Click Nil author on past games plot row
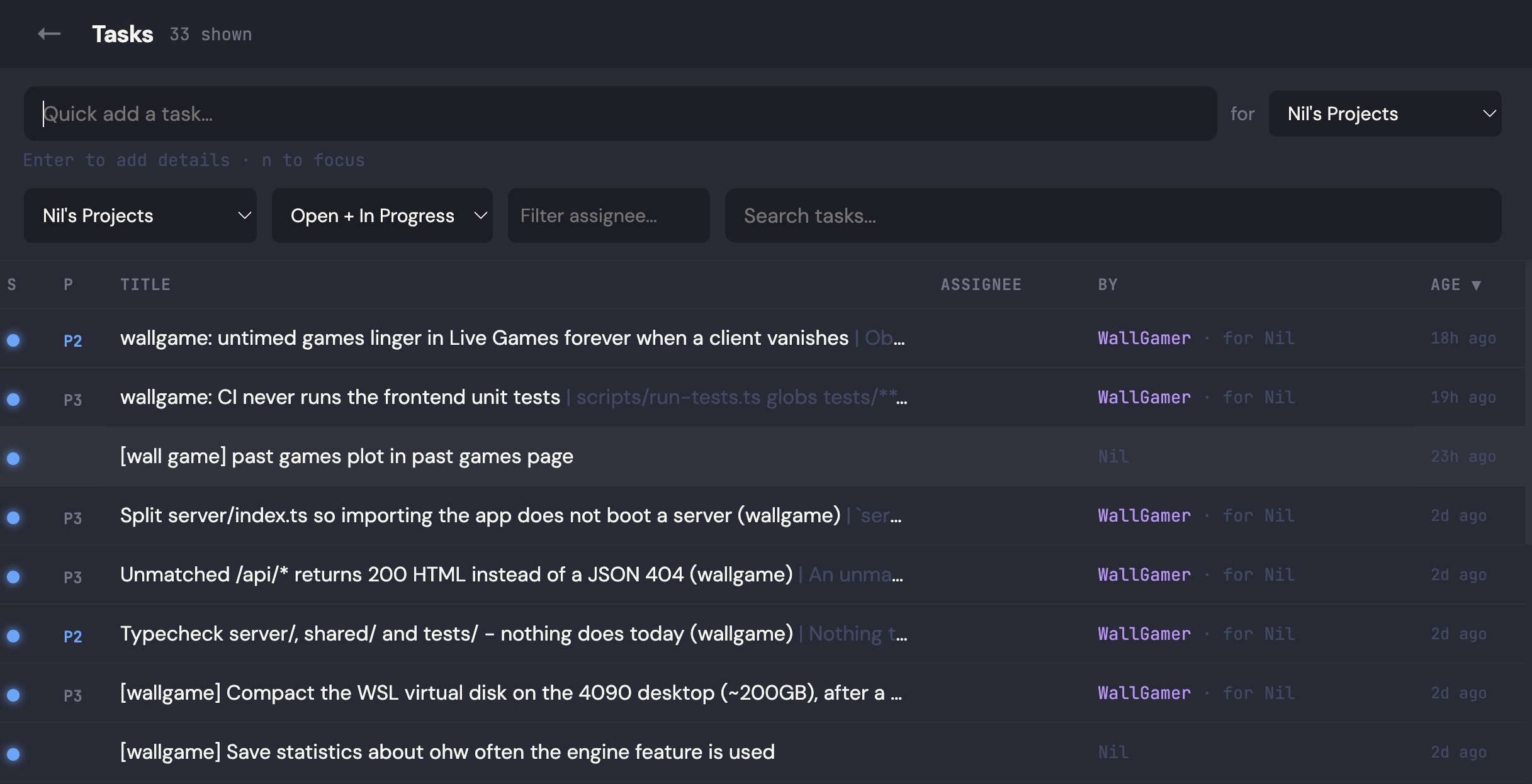Viewport: 1532px width, 784px height. [x=1113, y=457]
